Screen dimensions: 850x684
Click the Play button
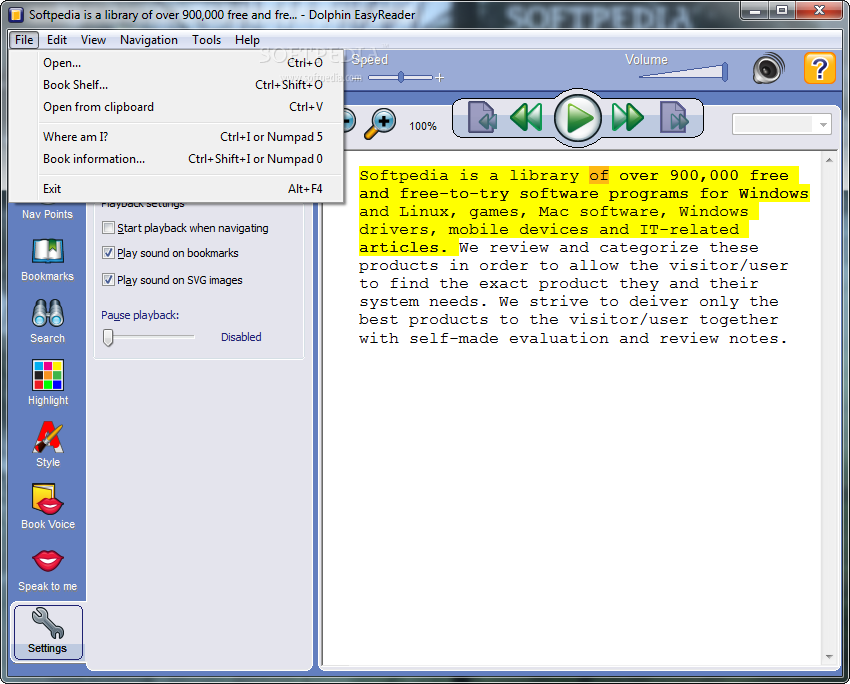coord(578,118)
